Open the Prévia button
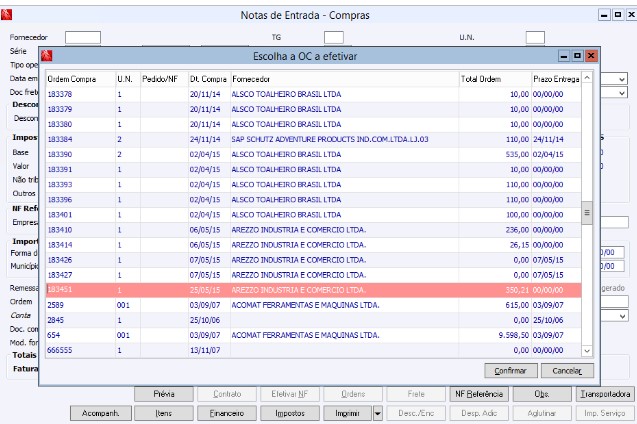Image resolution: width=637 pixels, height=424 pixels. point(164,394)
